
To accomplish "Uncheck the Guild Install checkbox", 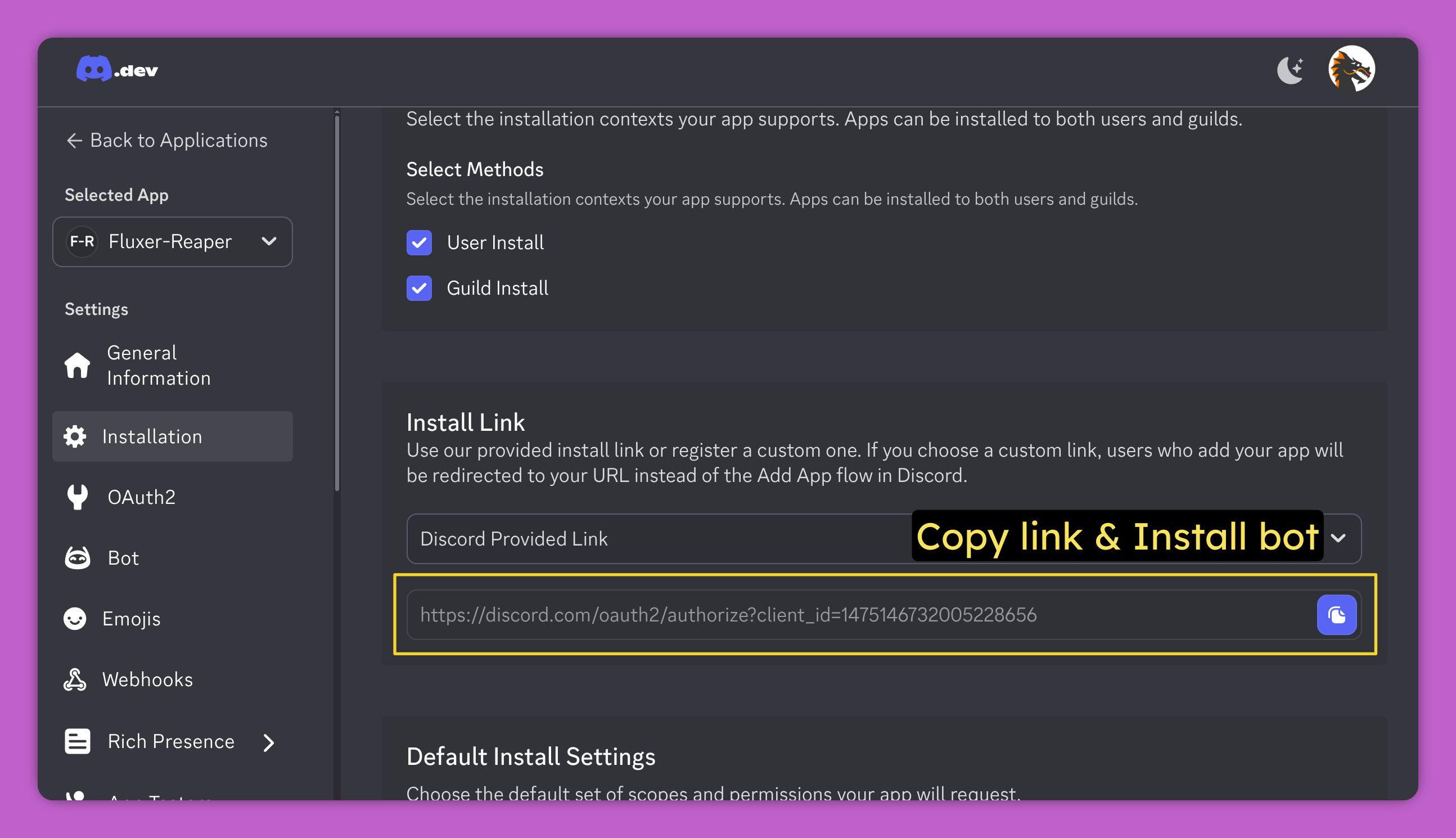I will [419, 288].
